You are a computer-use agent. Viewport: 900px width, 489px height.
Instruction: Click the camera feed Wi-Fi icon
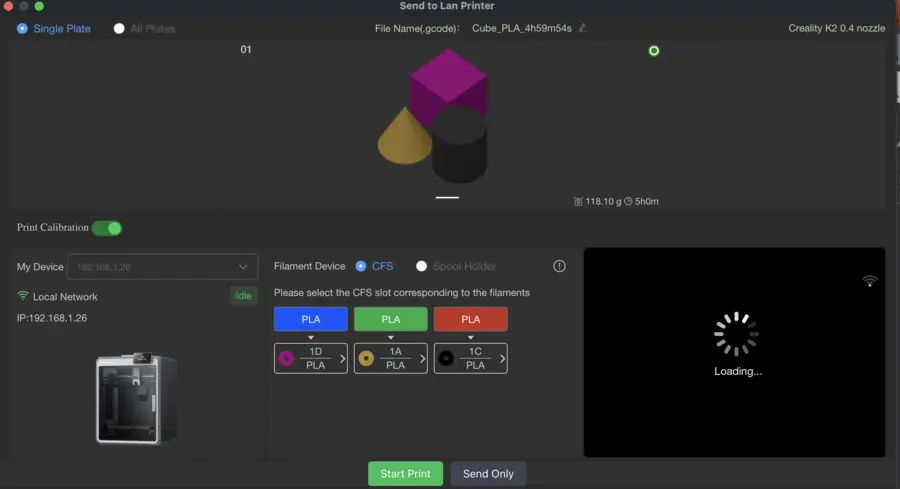870,281
